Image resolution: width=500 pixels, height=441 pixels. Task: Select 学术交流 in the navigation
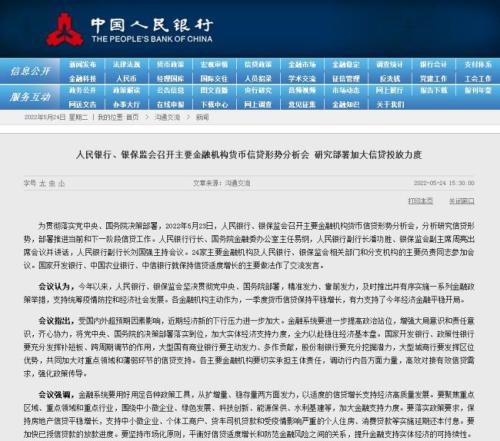(302, 79)
